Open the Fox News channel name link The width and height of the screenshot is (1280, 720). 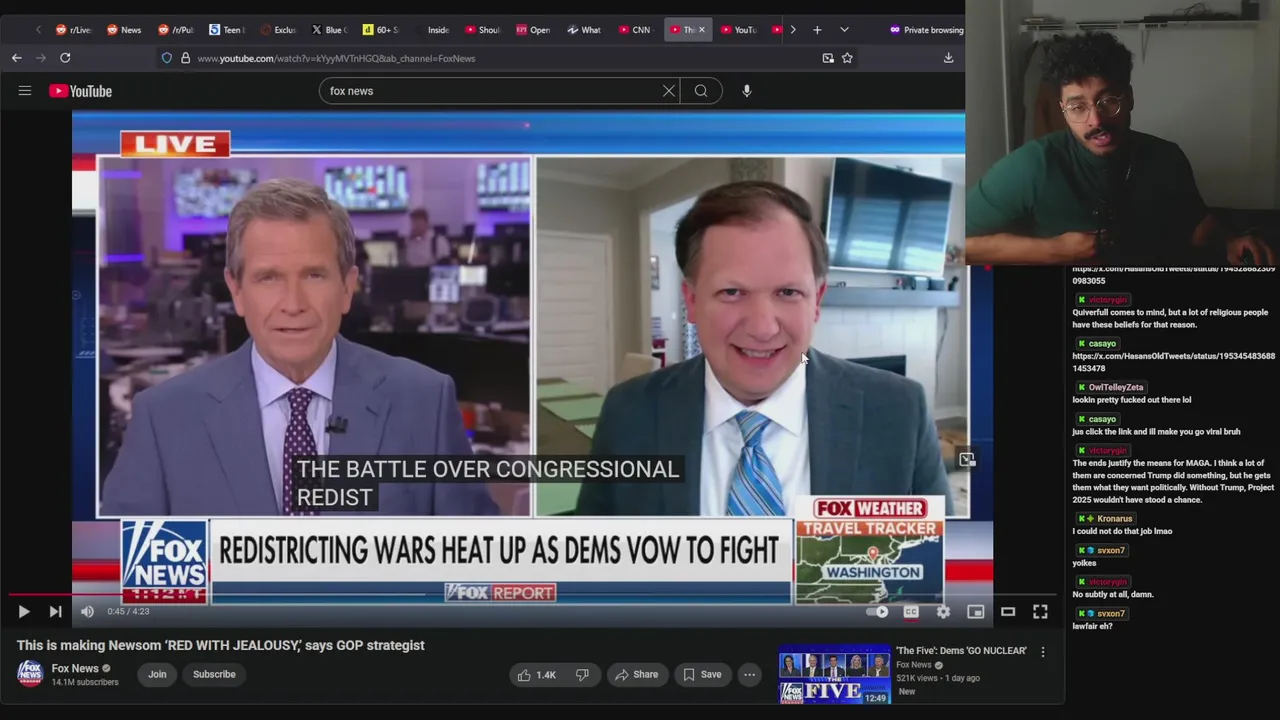click(x=75, y=668)
